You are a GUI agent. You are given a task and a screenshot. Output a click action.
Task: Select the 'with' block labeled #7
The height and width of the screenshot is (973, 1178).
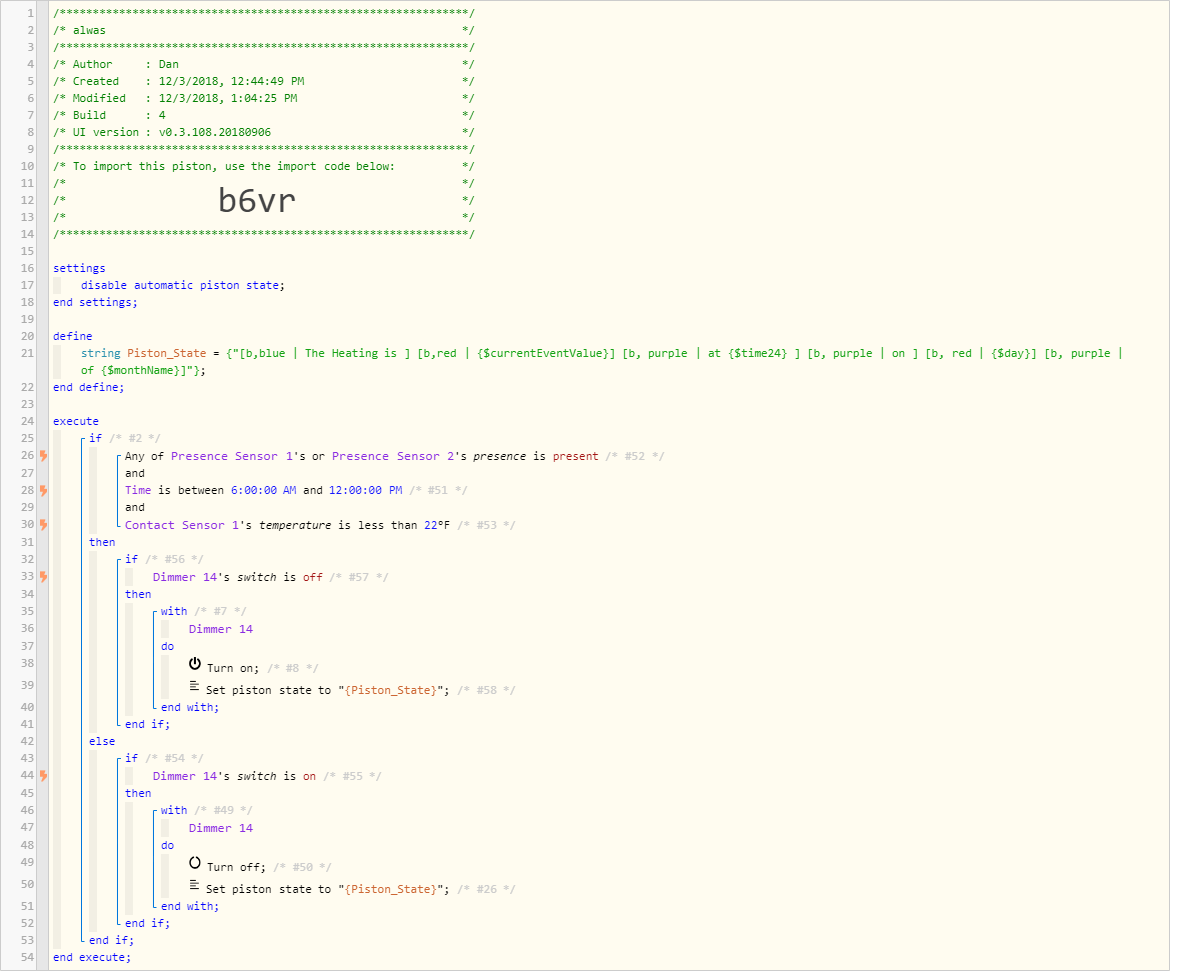click(x=174, y=612)
